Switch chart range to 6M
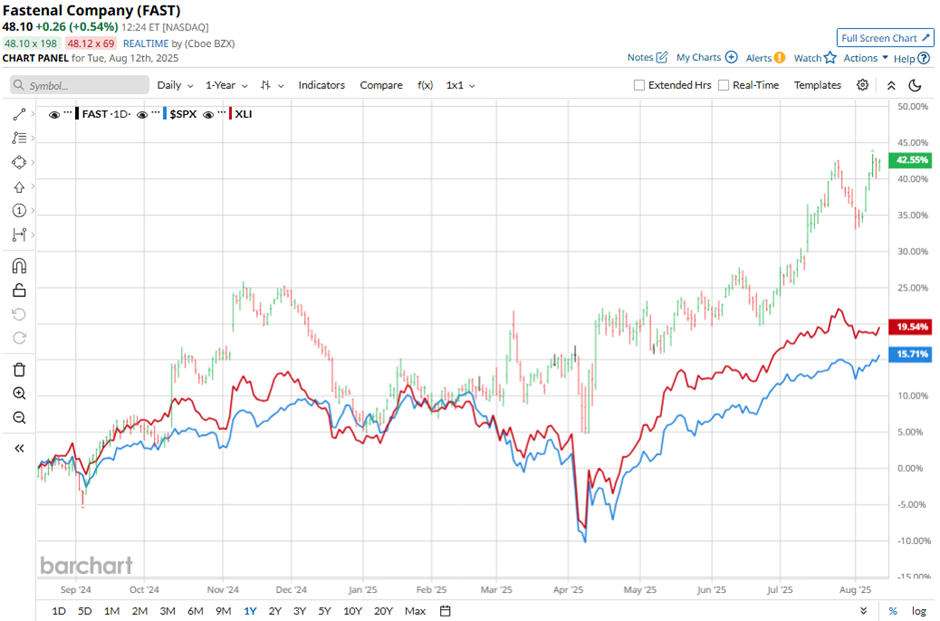 coord(195,611)
